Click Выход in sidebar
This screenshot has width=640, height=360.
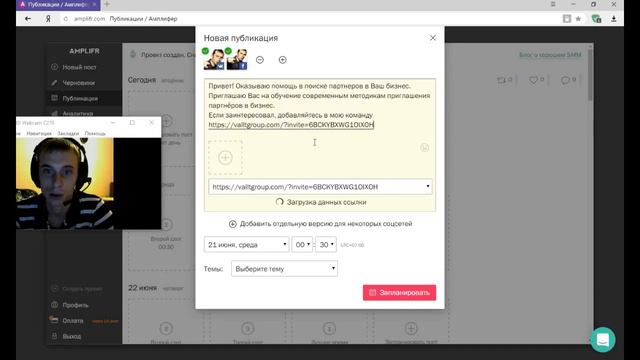71,336
